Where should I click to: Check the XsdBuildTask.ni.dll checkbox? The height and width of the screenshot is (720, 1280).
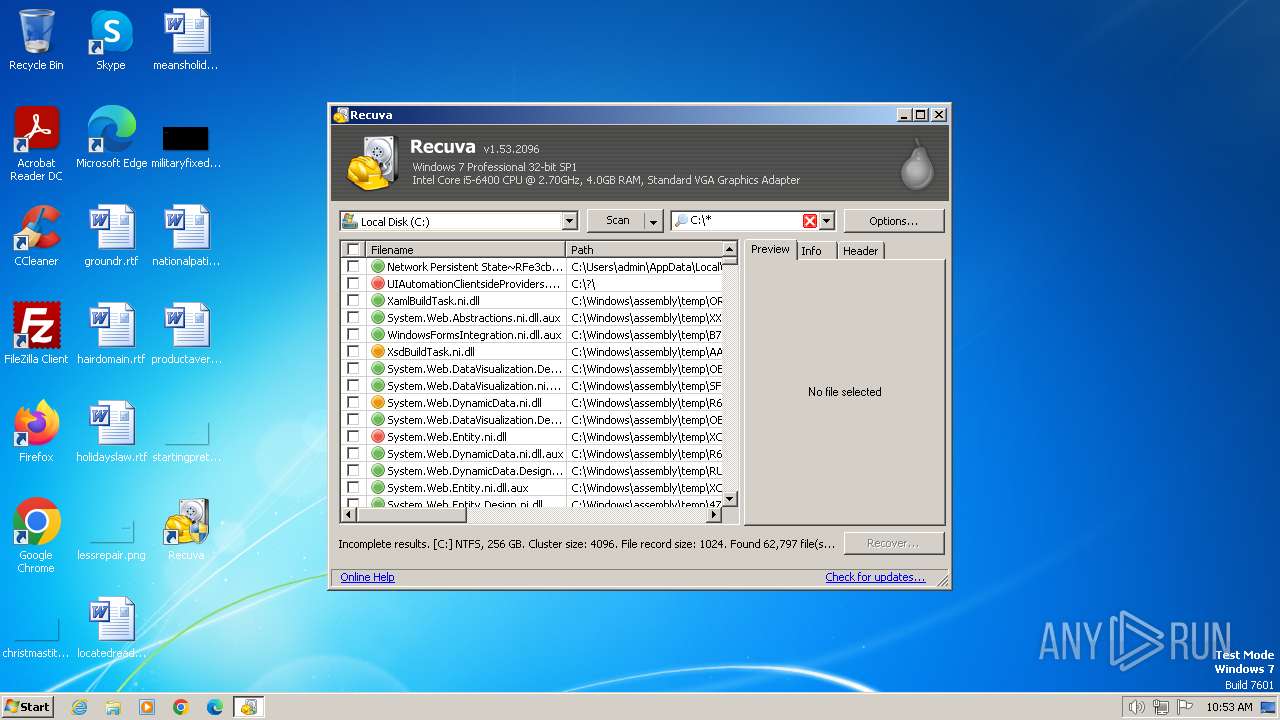click(x=353, y=352)
